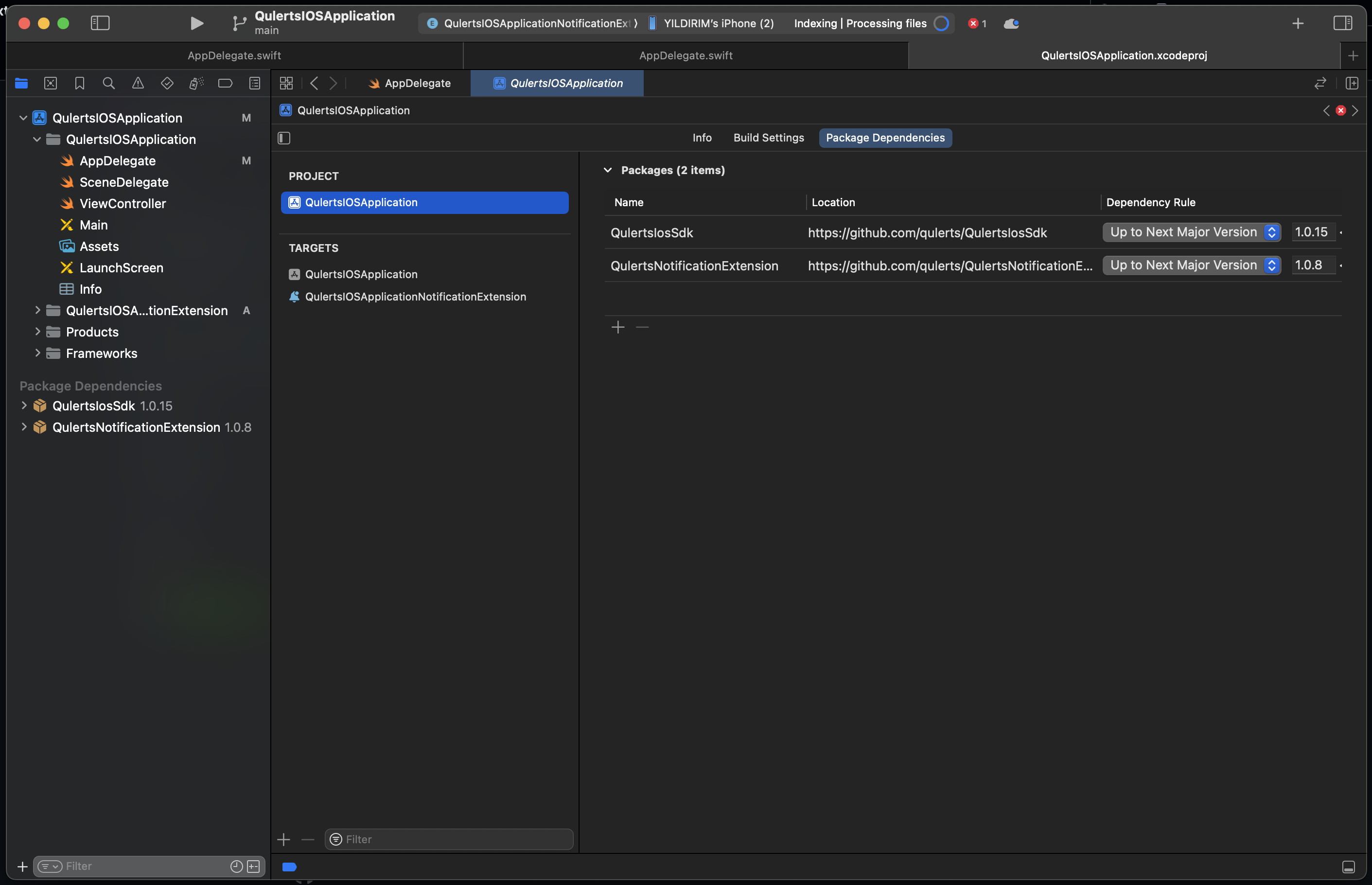Click the red error count indicator

pyautogui.click(x=977, y=23)
